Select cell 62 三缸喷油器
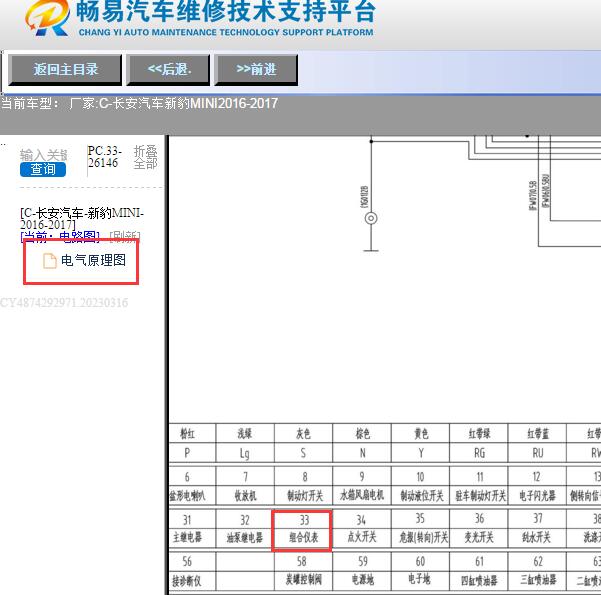Image resolution: width=601 pixels, height=595 pixels. [x=537, y=571]
